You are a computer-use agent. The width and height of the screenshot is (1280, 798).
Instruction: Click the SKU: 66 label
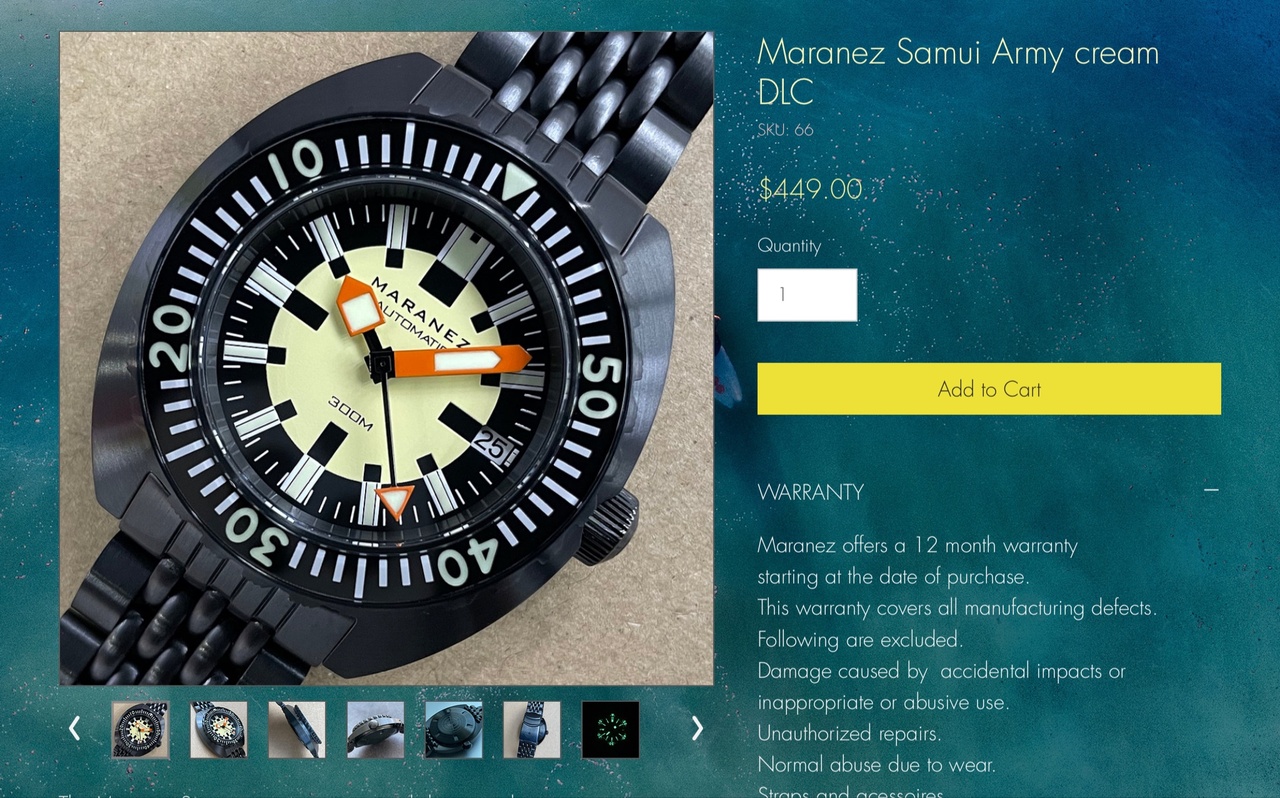[x=785, y=130]
